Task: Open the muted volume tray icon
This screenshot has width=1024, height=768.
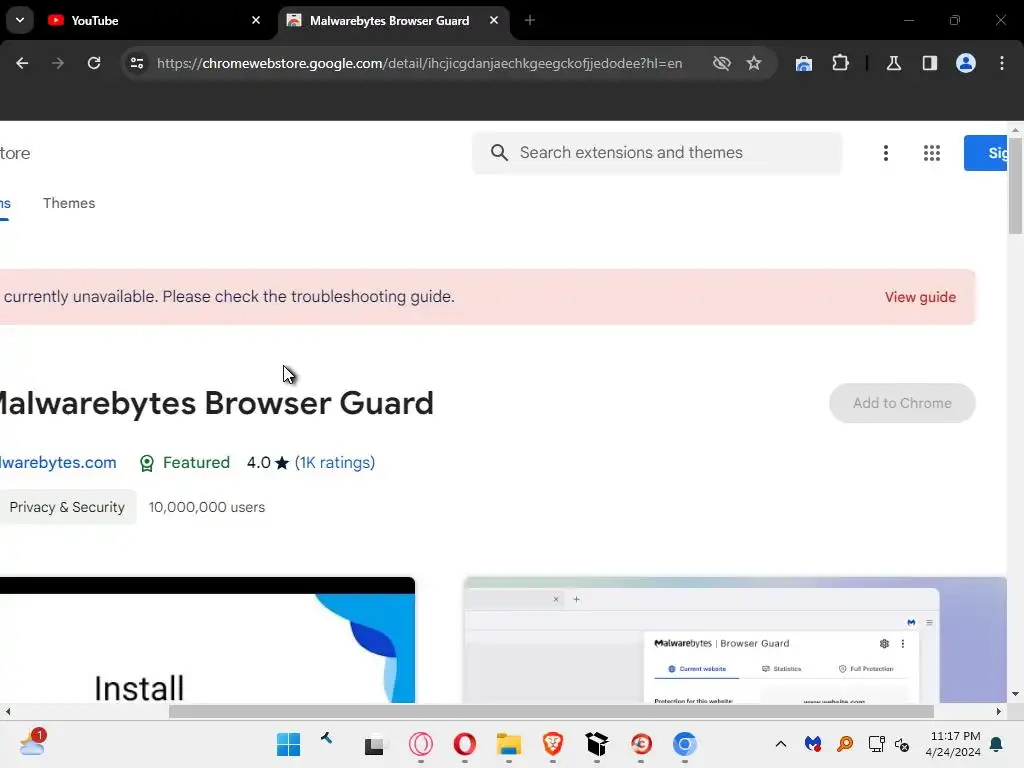Action: click(903, 744)
